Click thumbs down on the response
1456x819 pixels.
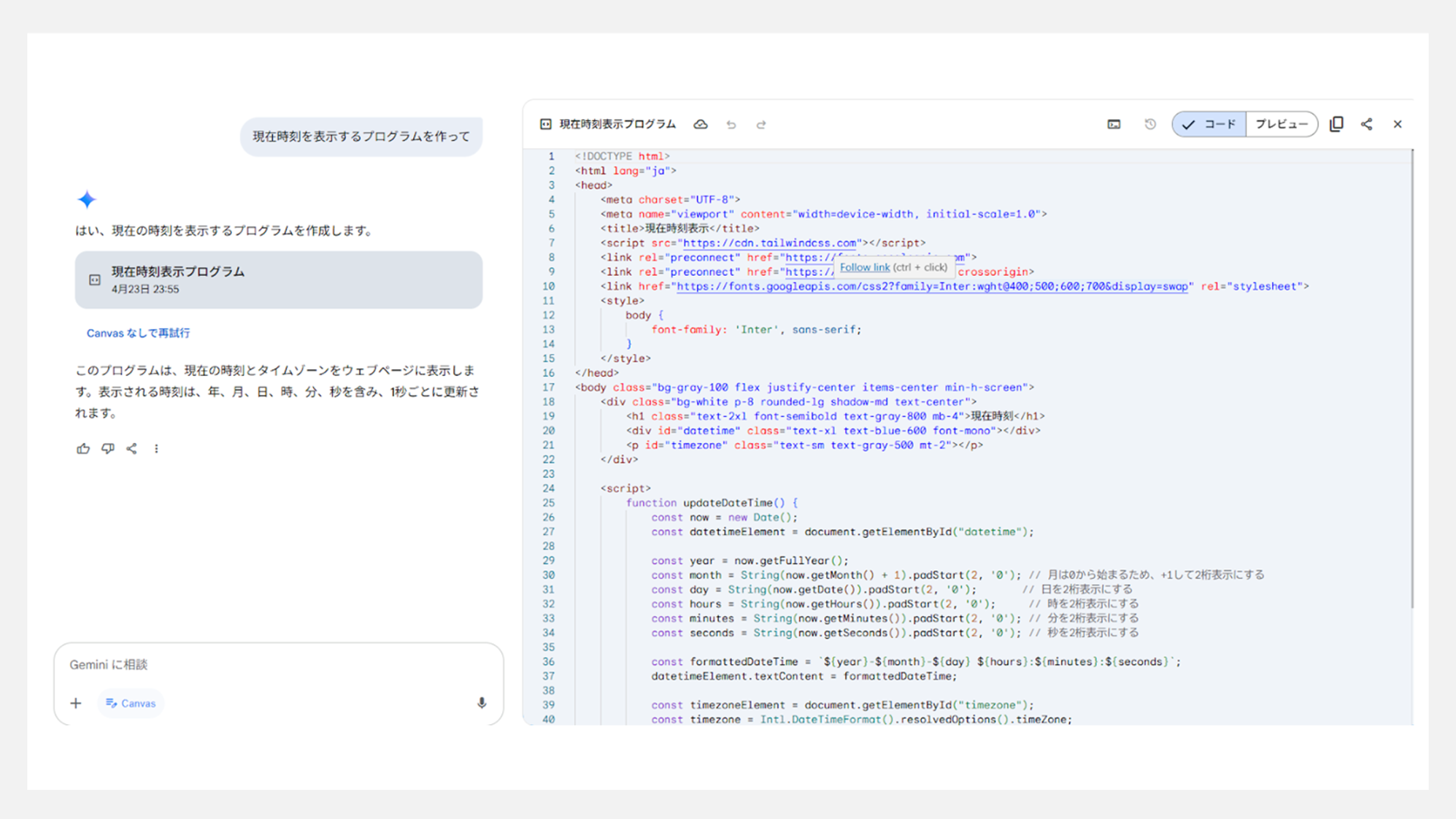[x=107, y=448]
